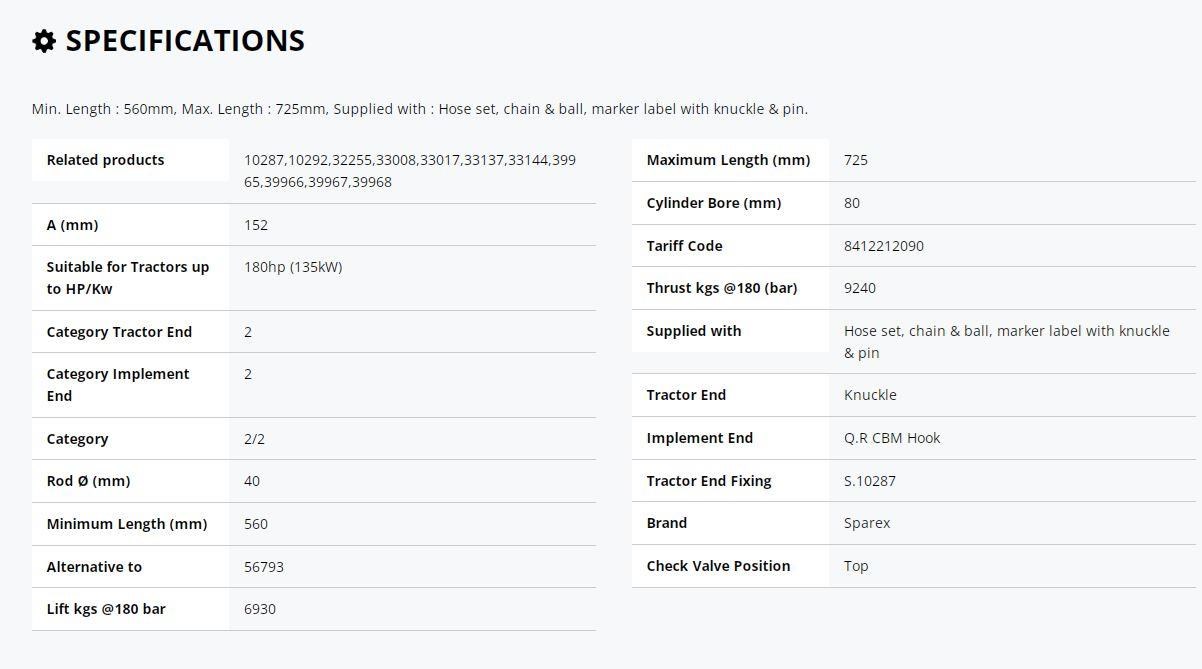Click the Brand value Sparex

pyautogui.click(x=867, y=523)
